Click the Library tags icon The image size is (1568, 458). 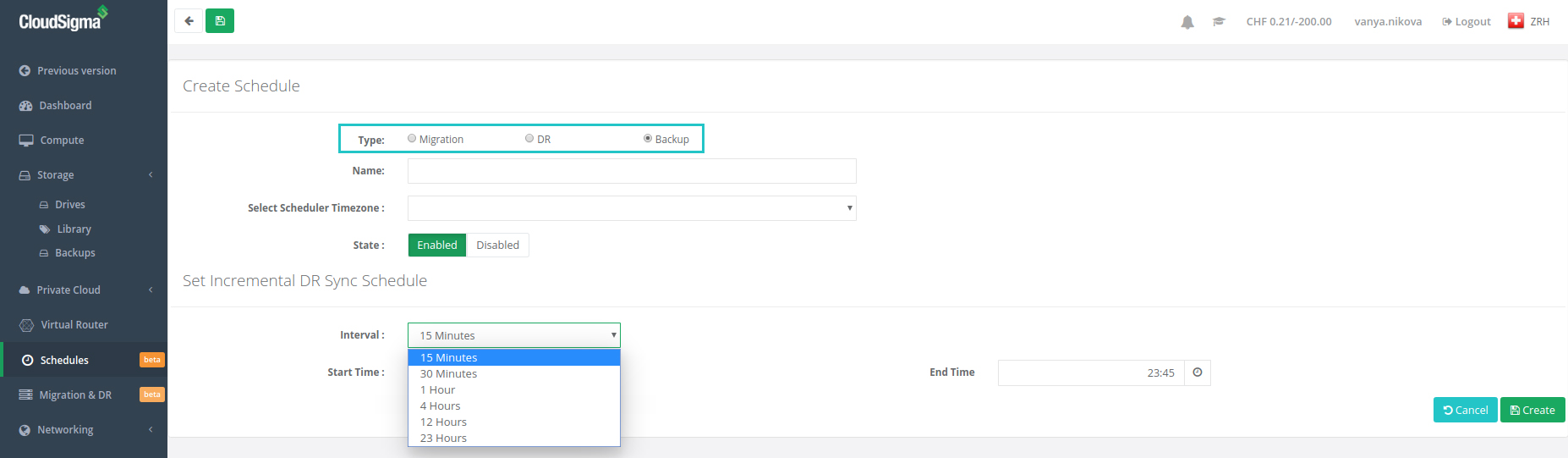(x=45, y=229)
